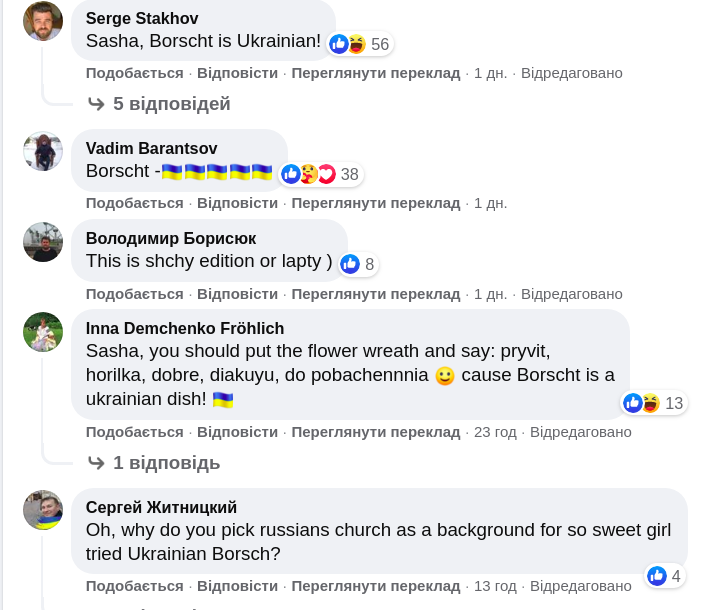Click Володимир Борисюк's avatar photo
Viewport: 719px width, 610px height.
[43, 242]
